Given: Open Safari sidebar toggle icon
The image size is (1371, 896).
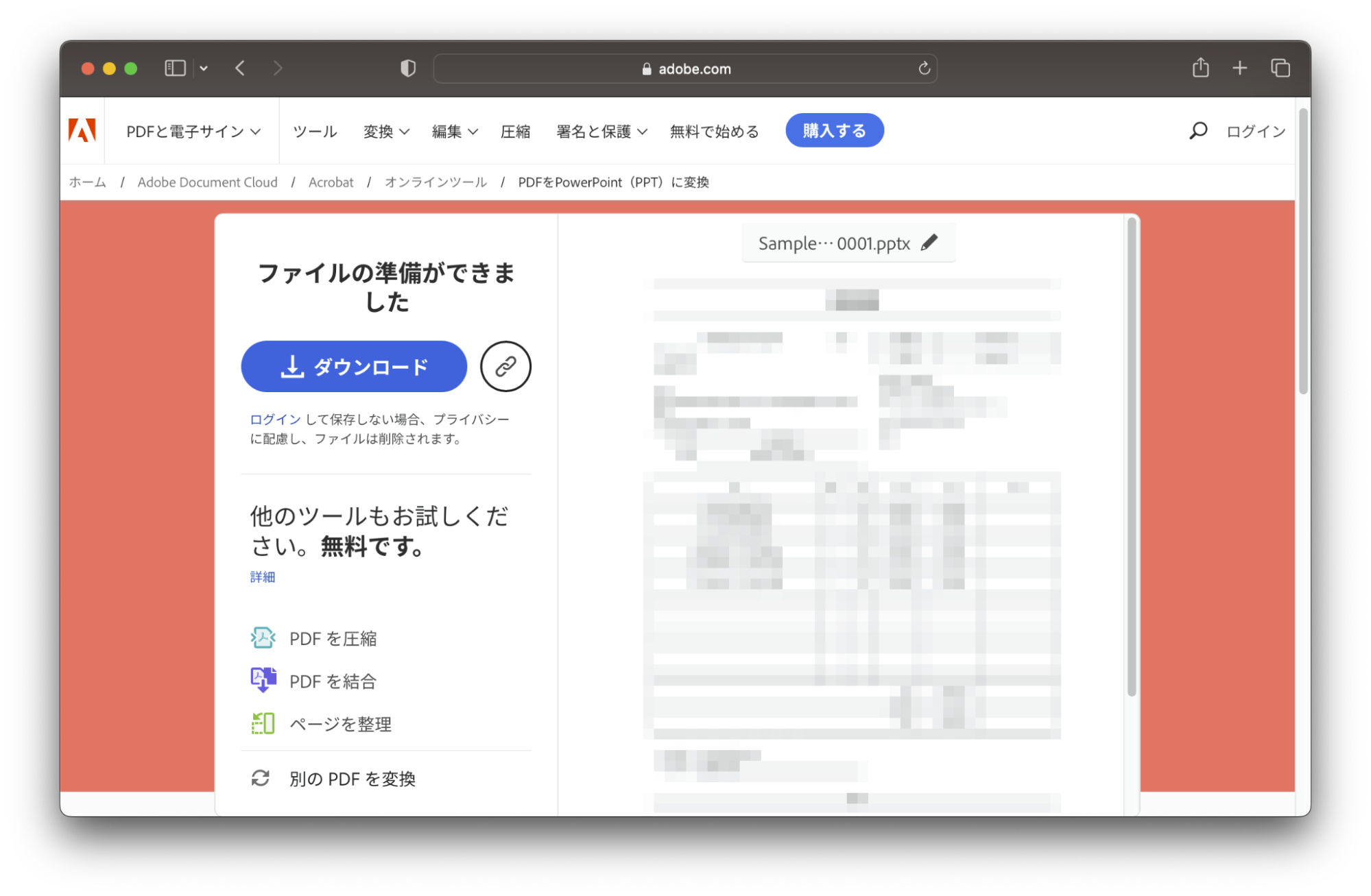Looking at the screenshot, I should (x=175, y=68).
